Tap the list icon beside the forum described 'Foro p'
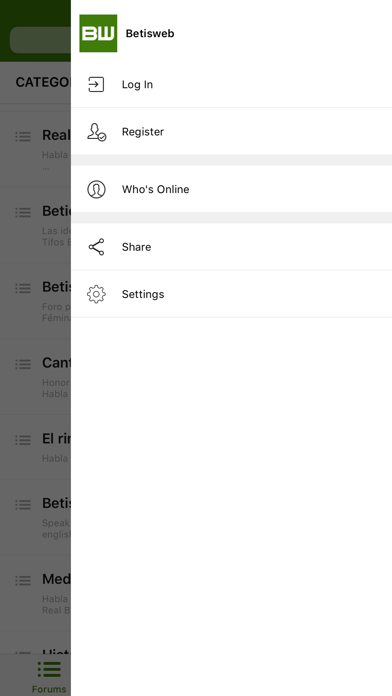Screen dimensions: 392x696 pos(23,288)
